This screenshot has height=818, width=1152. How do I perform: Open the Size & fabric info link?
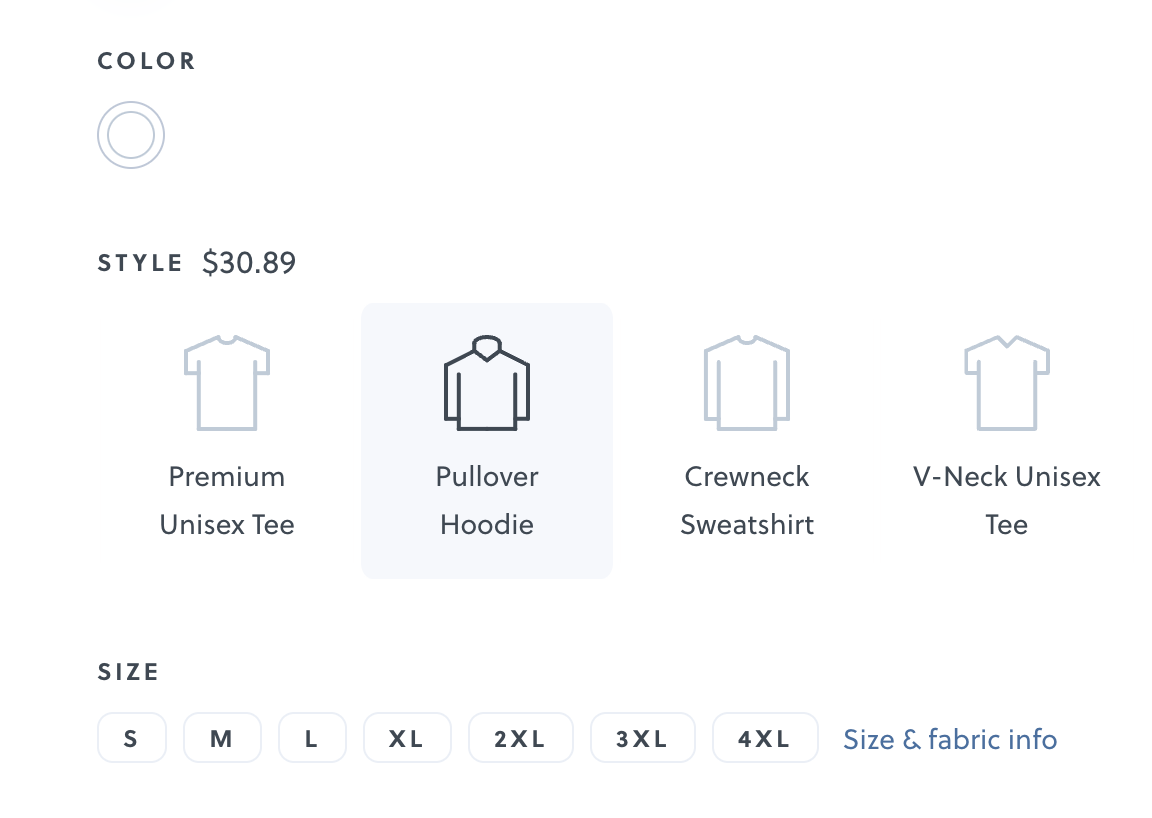[950, 739]
